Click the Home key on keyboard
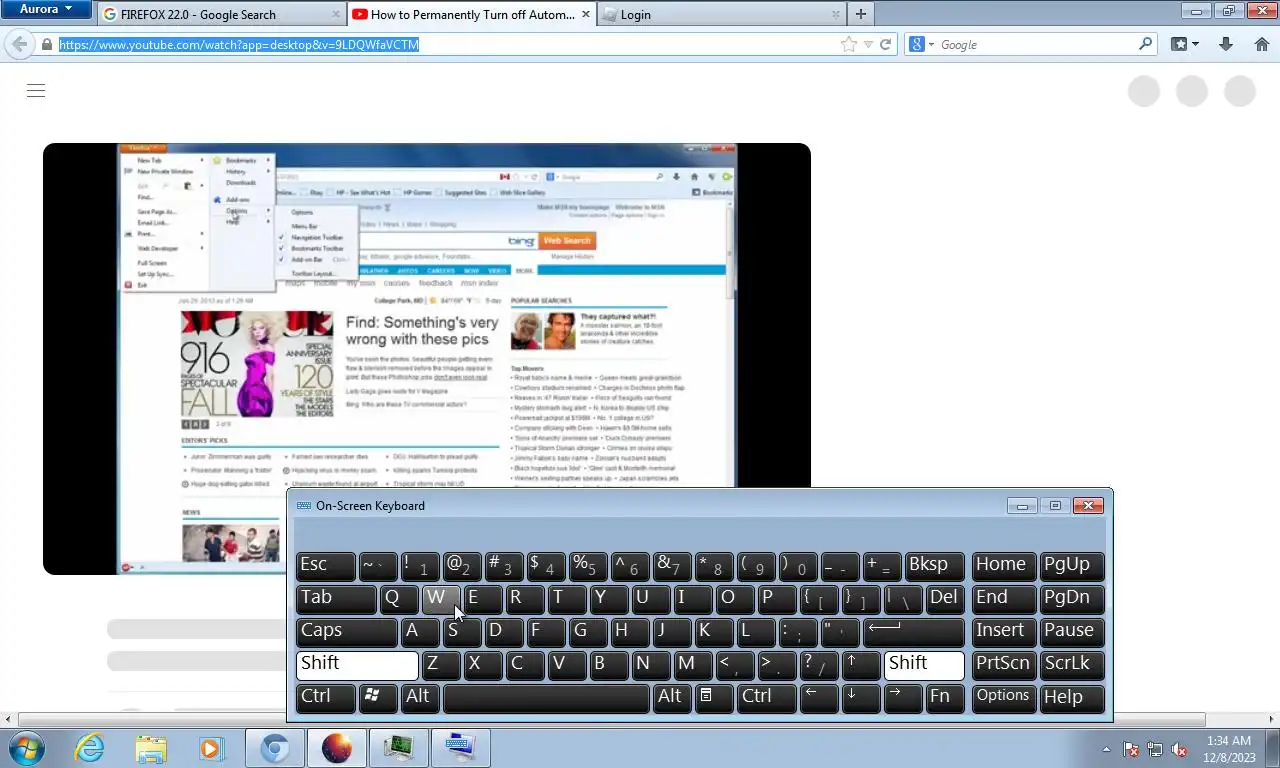The height and width of the screenshot is (768, 1280). click(1003, 566)
